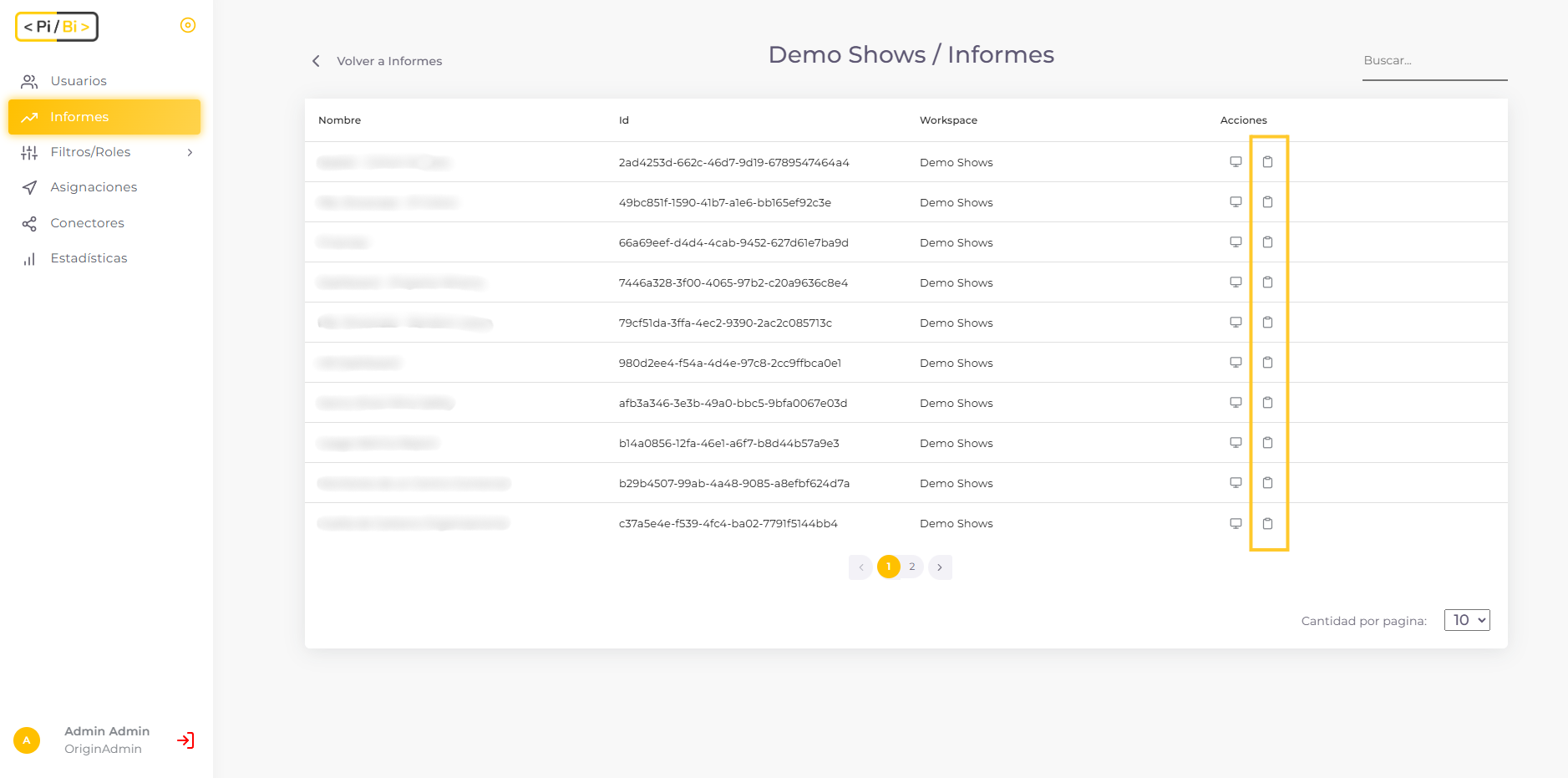Open the monitor preview for report 7446a328
Screen dimensions: 1568x778
[x=1236, y=282]
